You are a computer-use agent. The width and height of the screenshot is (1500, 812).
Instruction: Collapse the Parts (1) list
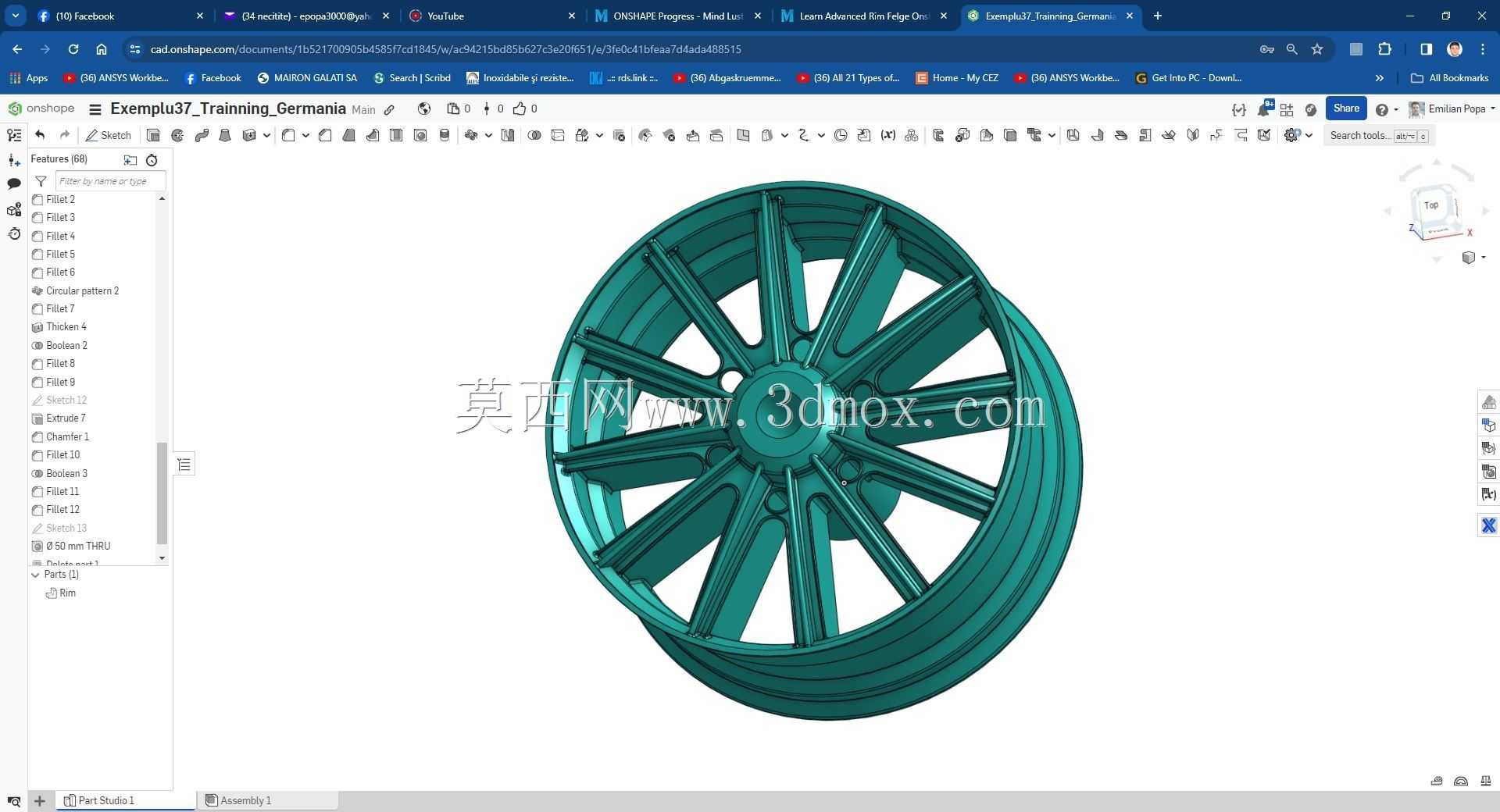coord(35,575)
